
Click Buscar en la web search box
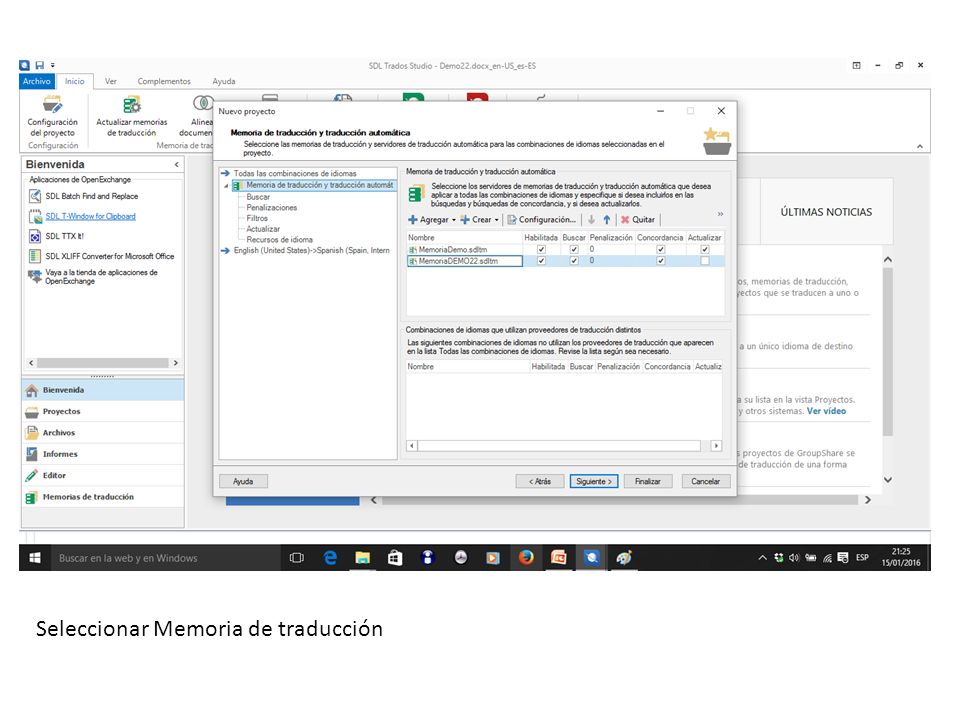click(x=165, y=558)
